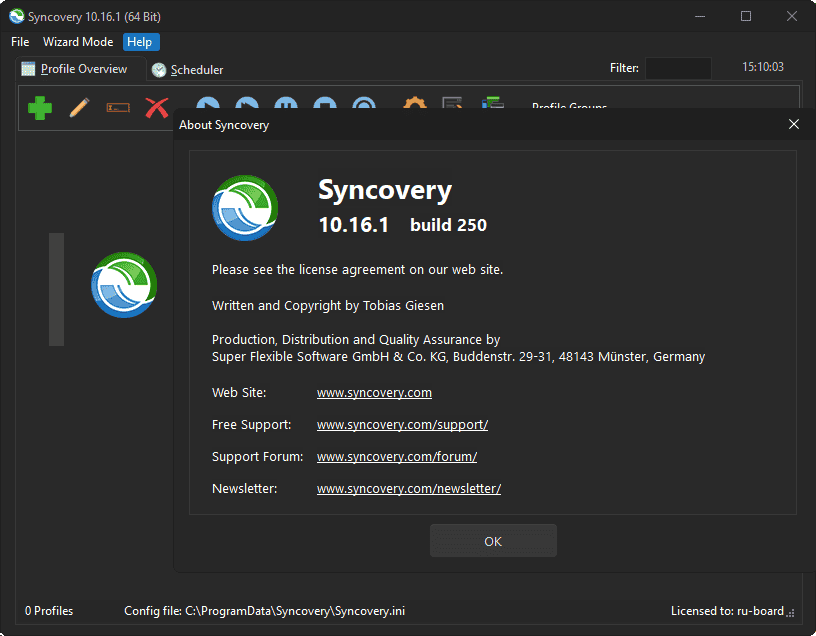Open the File menu
816x636 pixels.
(x=20, y=42)
